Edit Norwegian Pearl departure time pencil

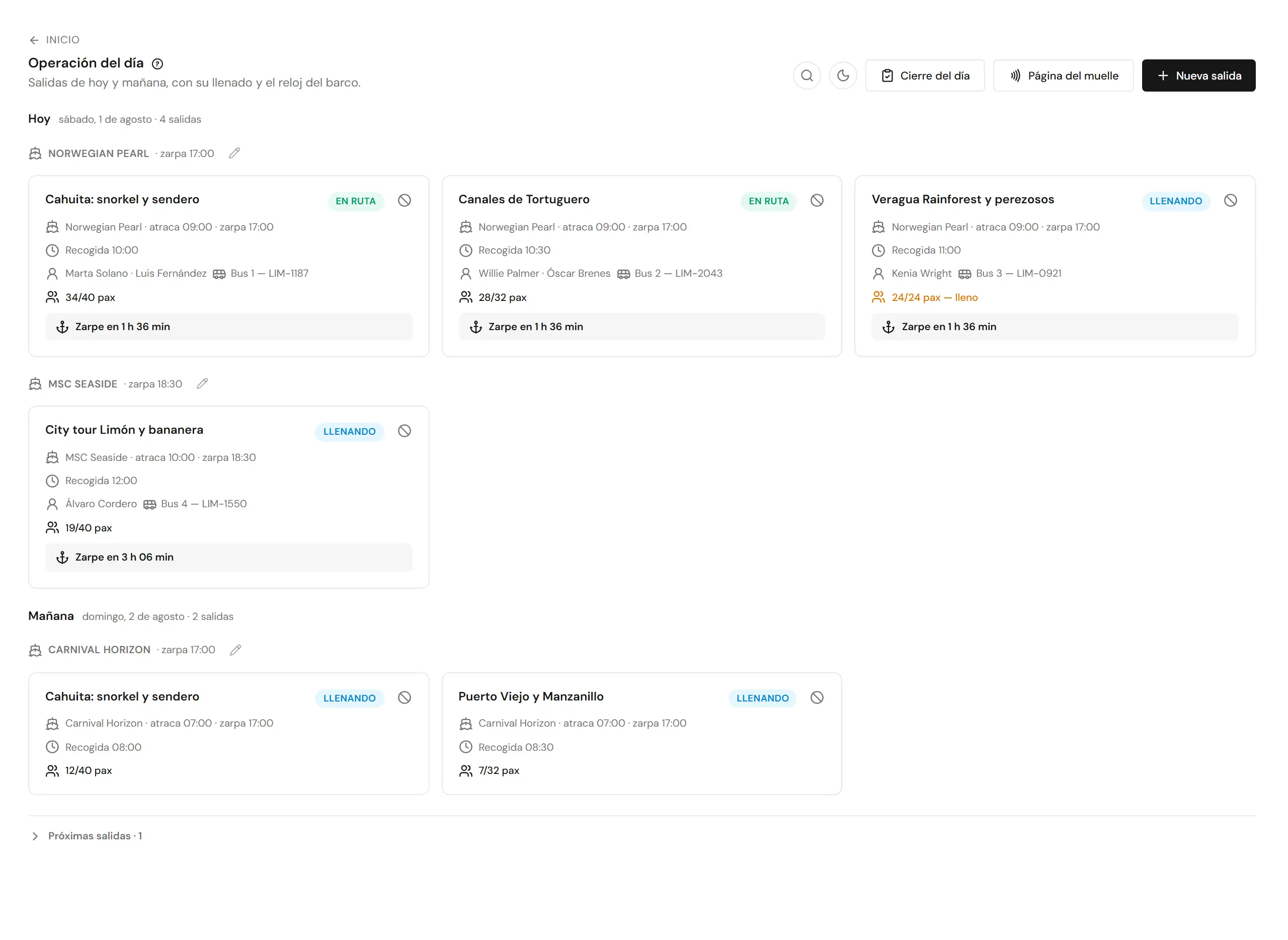coord(234,153)
